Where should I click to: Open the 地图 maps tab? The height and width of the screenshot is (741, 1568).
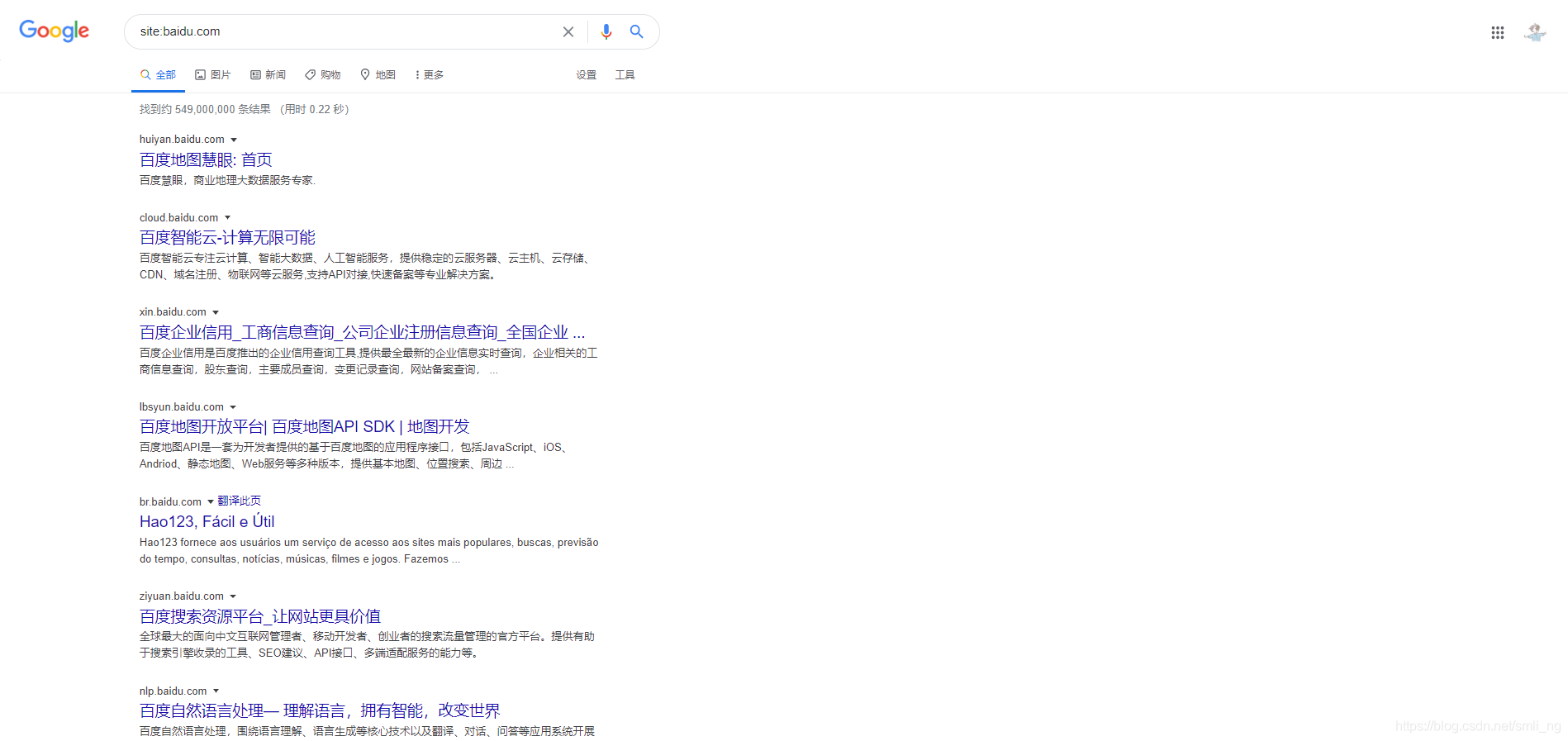[x=378, y=75]
